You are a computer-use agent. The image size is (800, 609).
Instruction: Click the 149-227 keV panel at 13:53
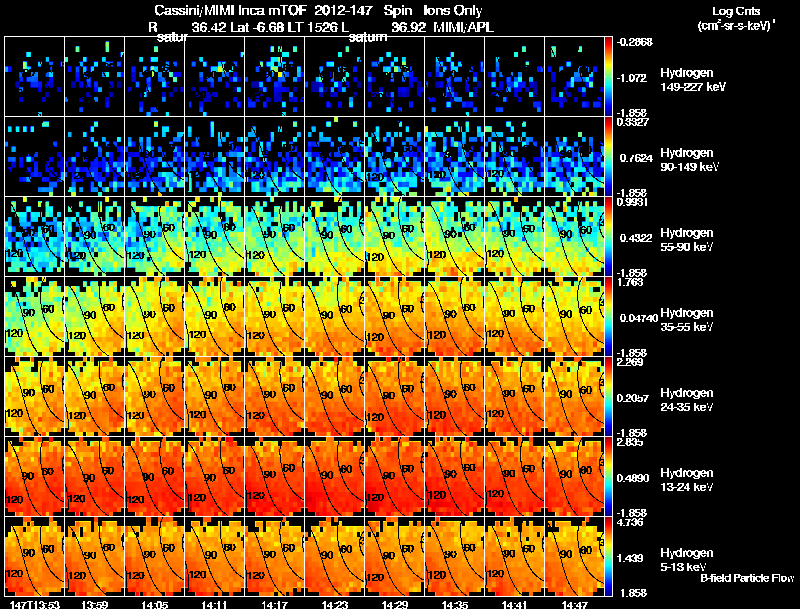pos(35,77)
